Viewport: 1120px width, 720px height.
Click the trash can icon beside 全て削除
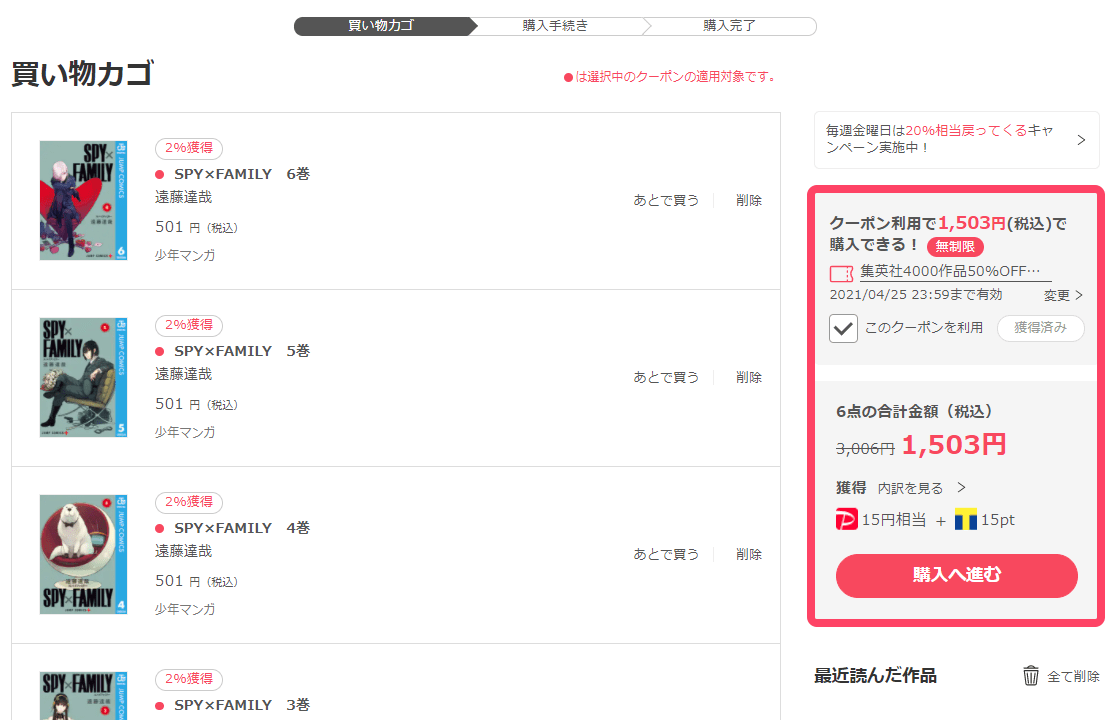(x=1031, y=676)
